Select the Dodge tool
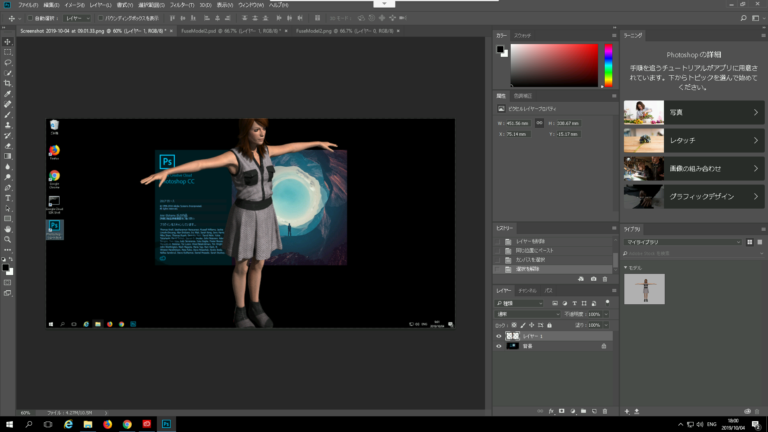The image size is (768, 432). pyautogui.click(x=8, y=177)
